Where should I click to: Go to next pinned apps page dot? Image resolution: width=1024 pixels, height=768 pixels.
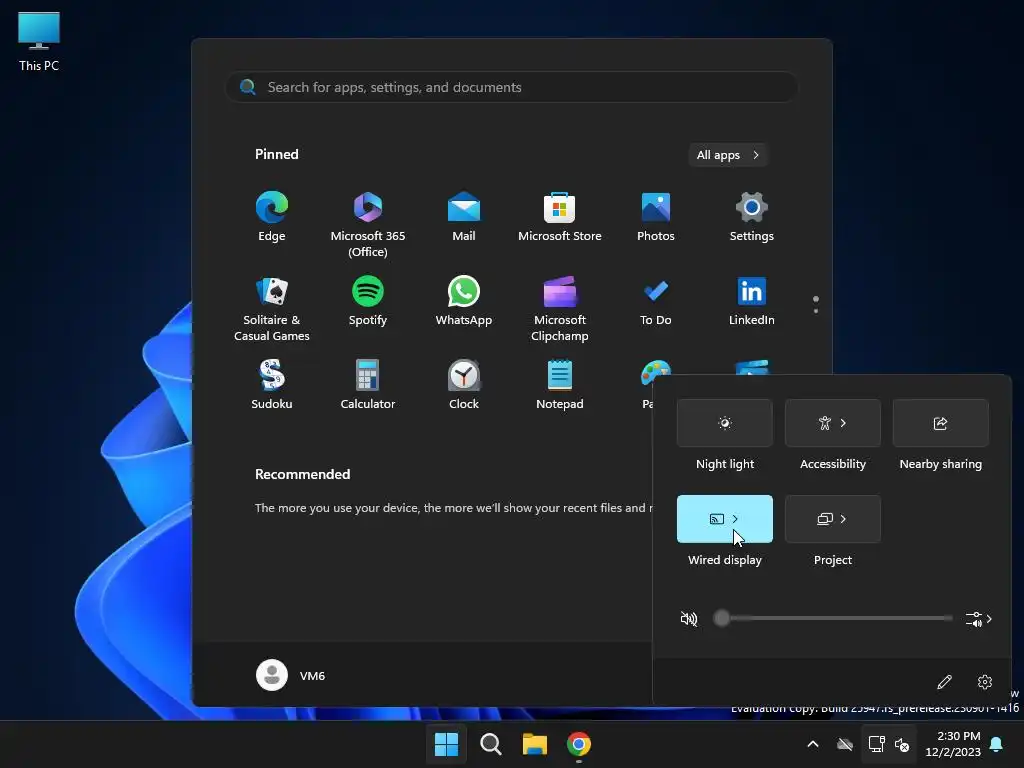[x=816, y=311]
